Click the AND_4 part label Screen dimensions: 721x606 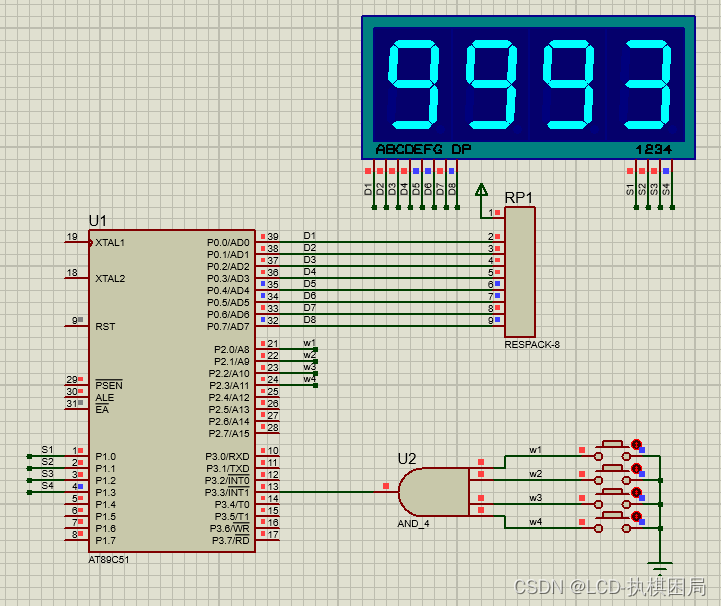pos(413,524)
